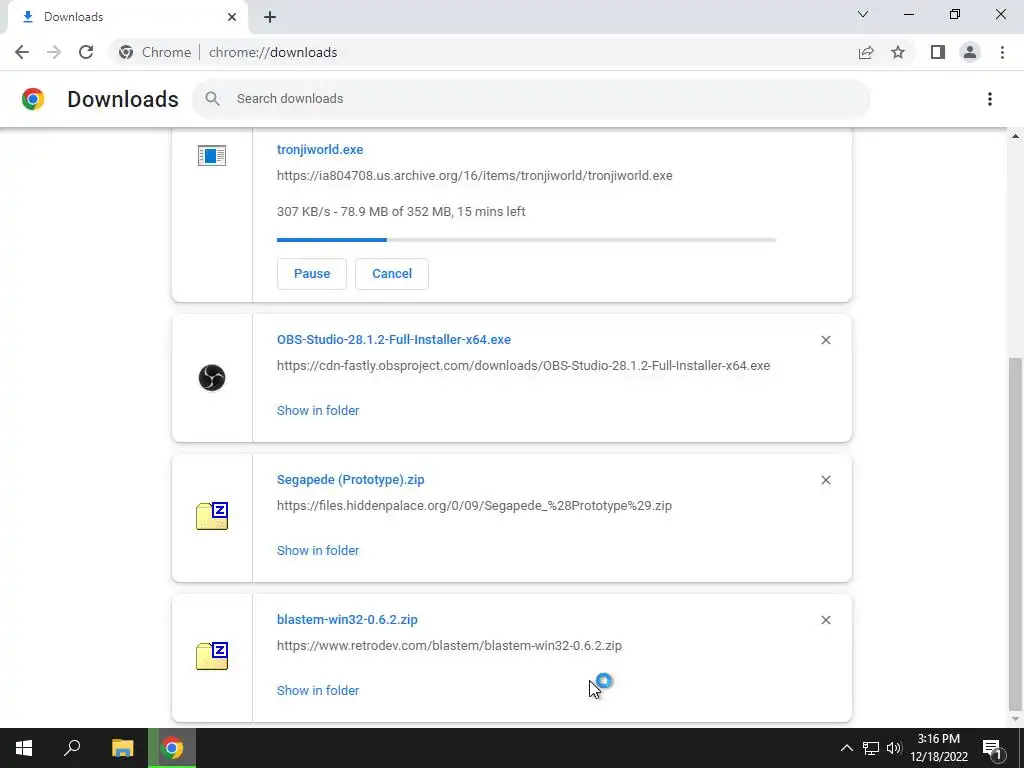Open the Segapede (Prototype).zip link
The width and height of the screenshot is (1024, 768).
351,479
